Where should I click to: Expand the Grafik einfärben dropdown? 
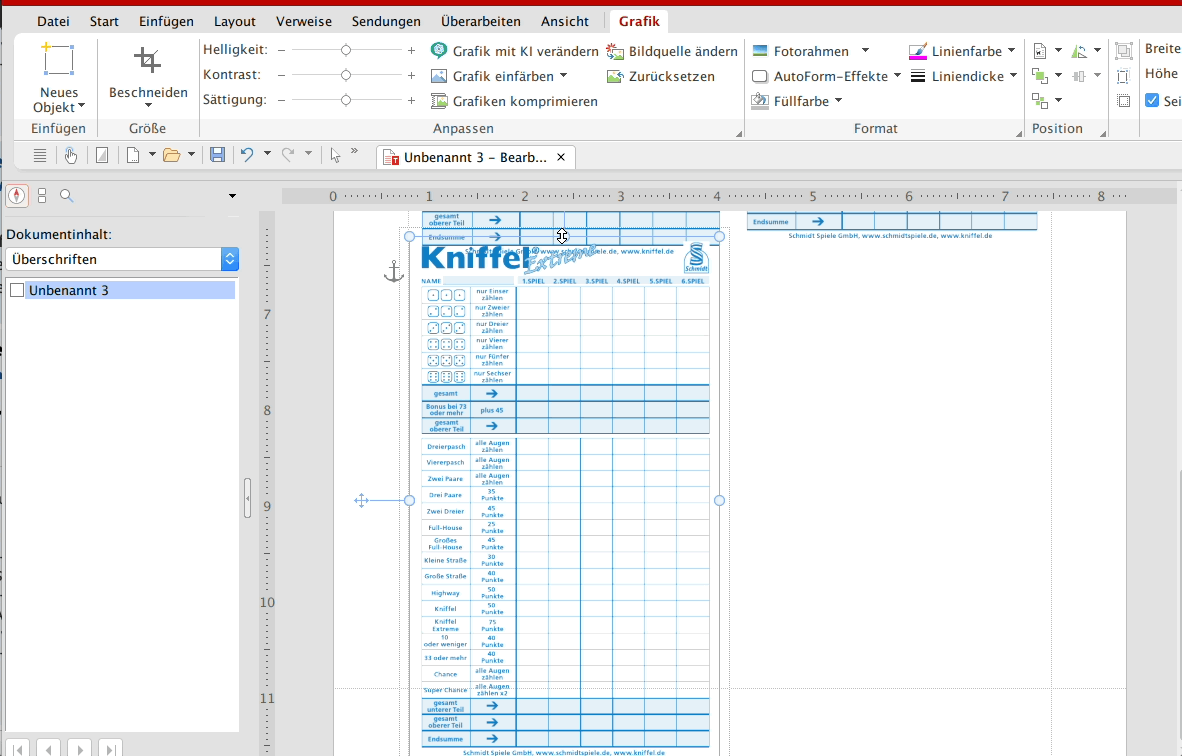point(563,76)
